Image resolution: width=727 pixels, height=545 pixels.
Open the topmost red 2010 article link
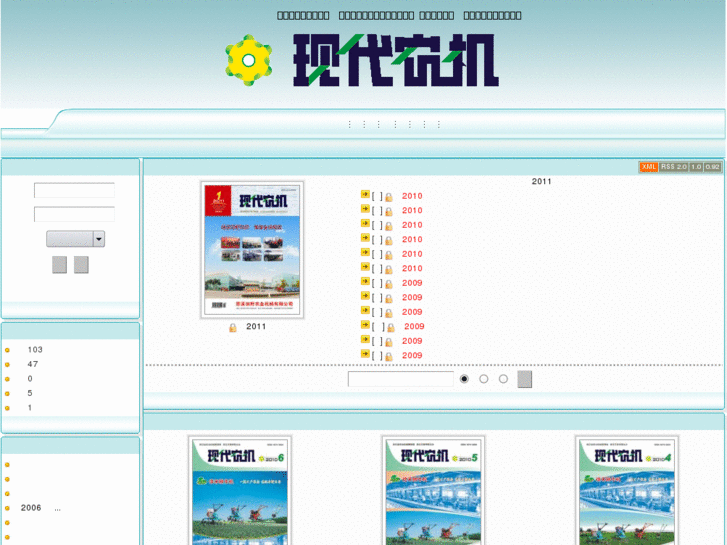click(412, 196)
